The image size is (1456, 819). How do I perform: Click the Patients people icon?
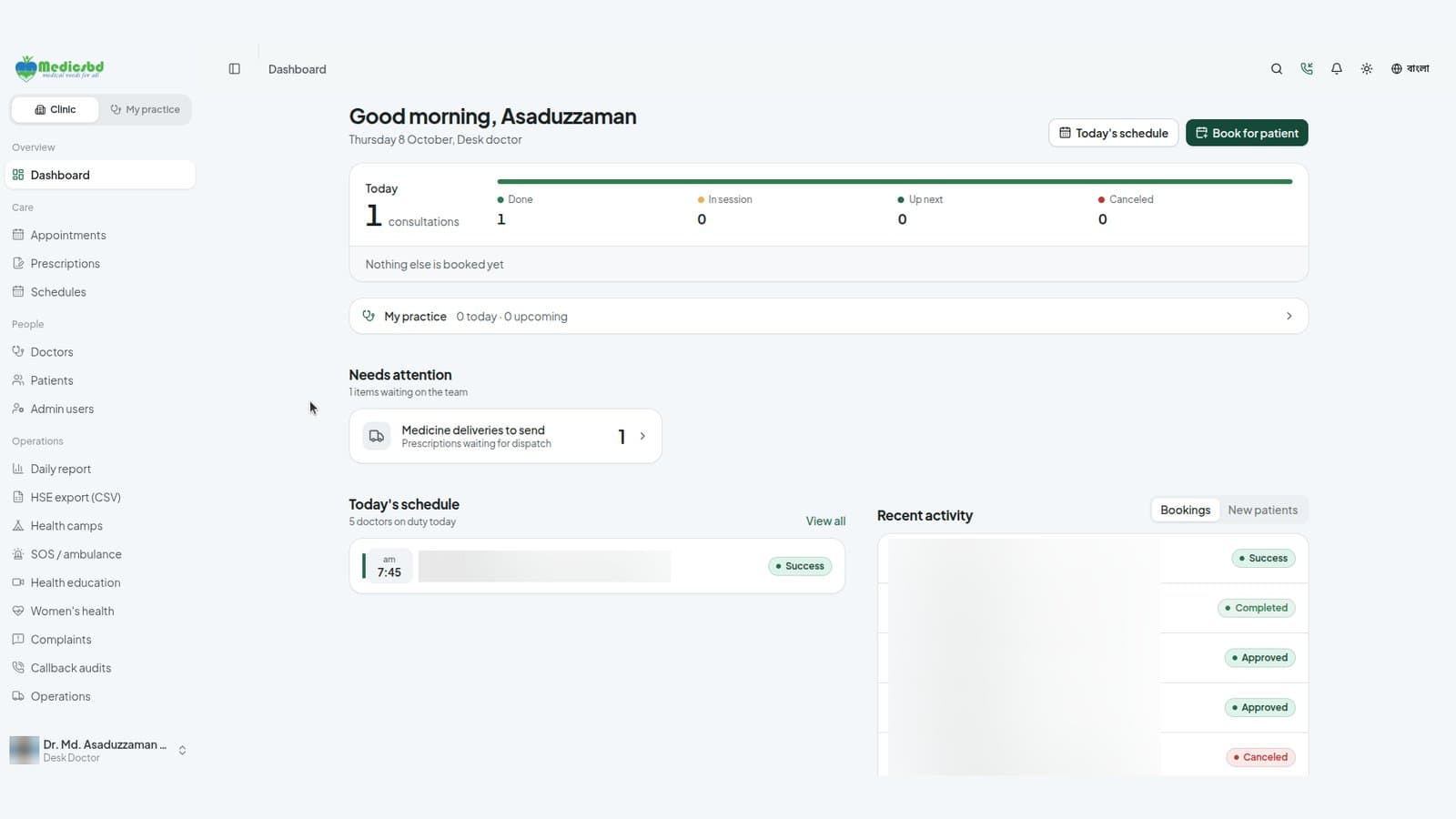[x=18, y=380]
